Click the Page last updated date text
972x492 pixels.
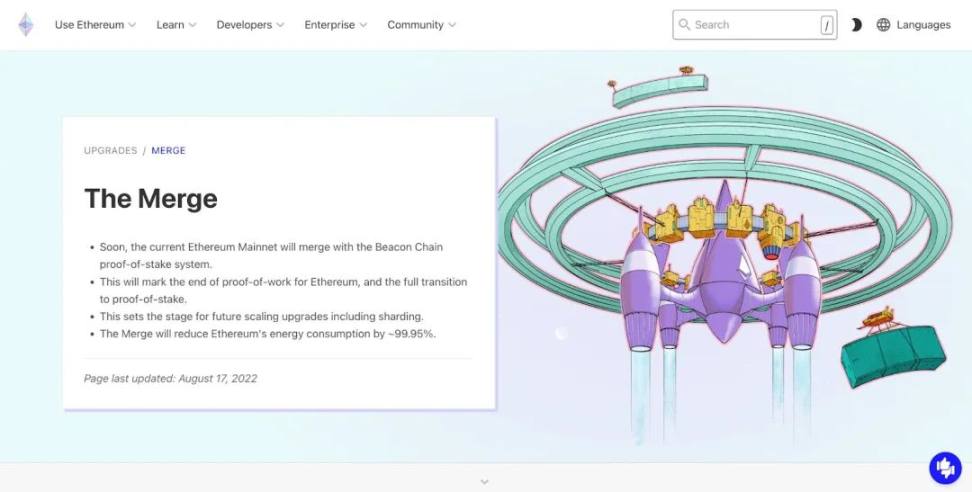pyautogui.click(x=170, y=379)
